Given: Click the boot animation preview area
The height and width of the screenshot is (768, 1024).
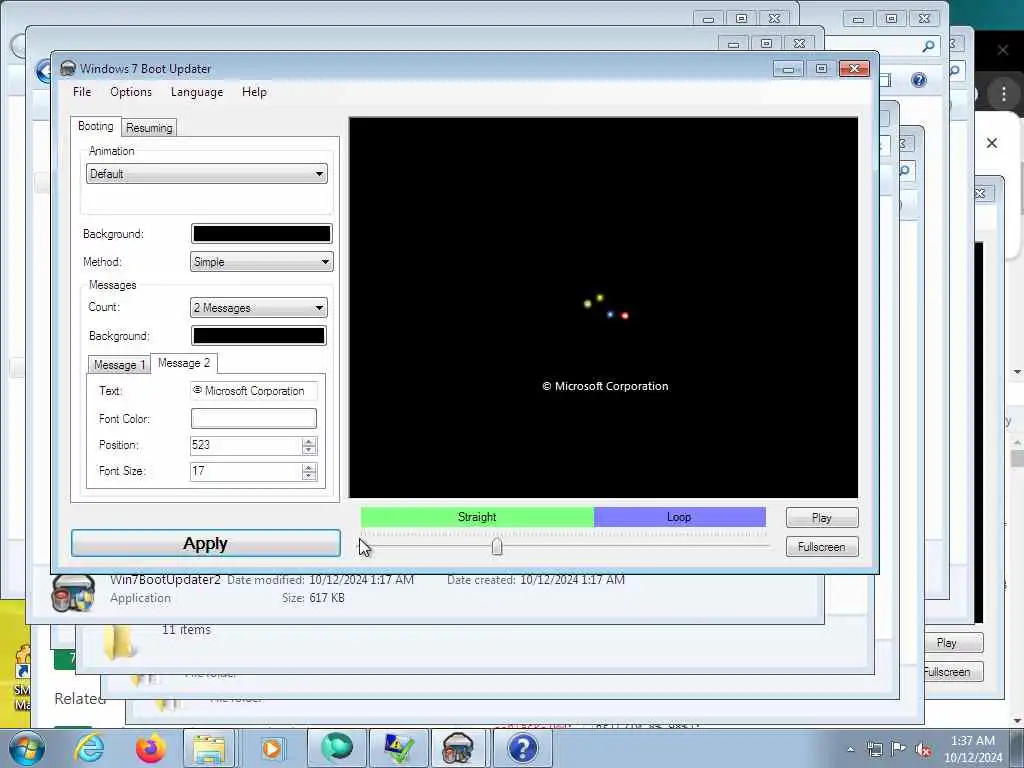Looking at the screenshot, I should (603, 308).
